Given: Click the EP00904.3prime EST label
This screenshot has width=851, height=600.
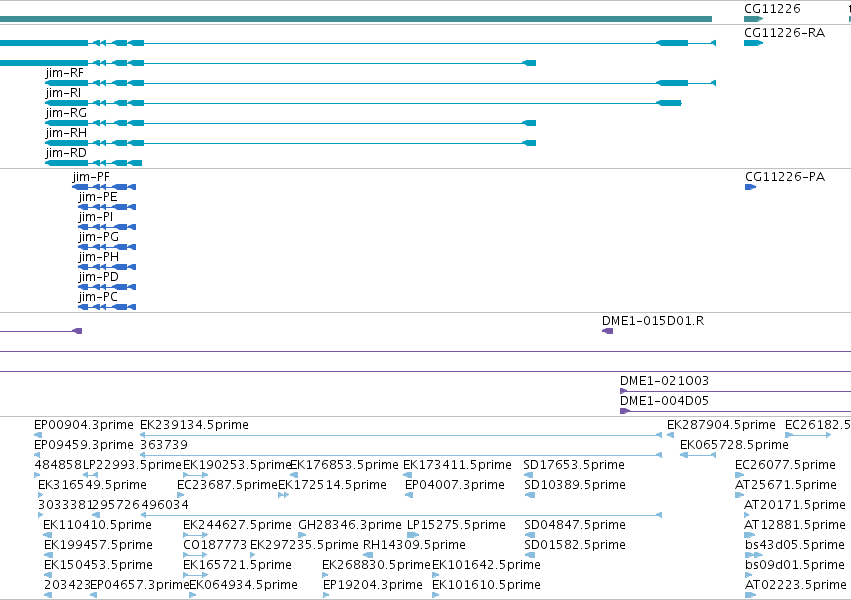Looking at the screenshot, I should pyautogui.click(x=84, y=425).
